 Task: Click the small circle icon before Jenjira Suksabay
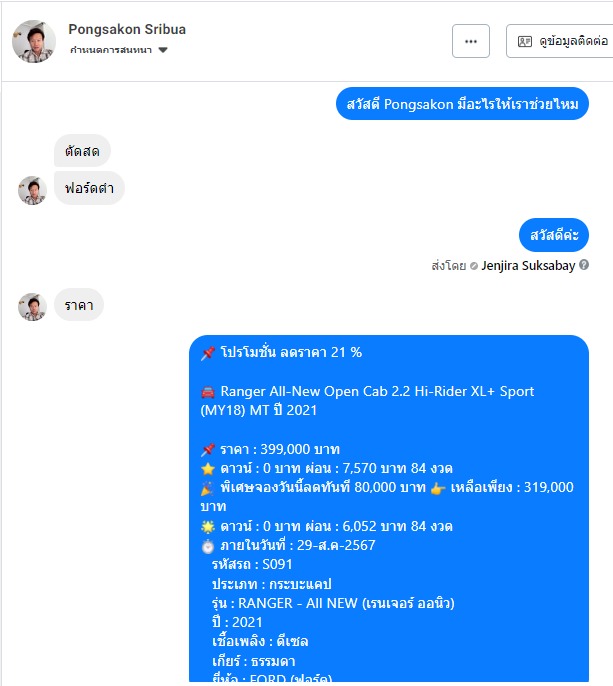coord(474,266)
